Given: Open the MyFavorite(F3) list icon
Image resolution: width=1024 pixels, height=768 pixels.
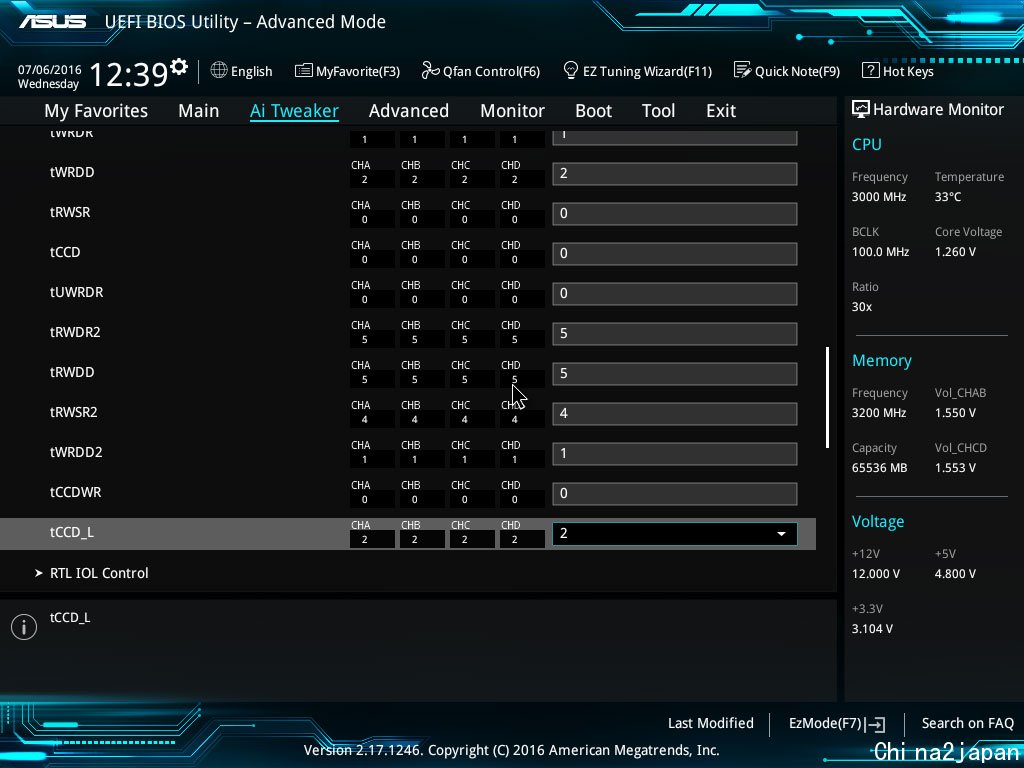Looking at the screenshot, I should click(x=303, y=71).
